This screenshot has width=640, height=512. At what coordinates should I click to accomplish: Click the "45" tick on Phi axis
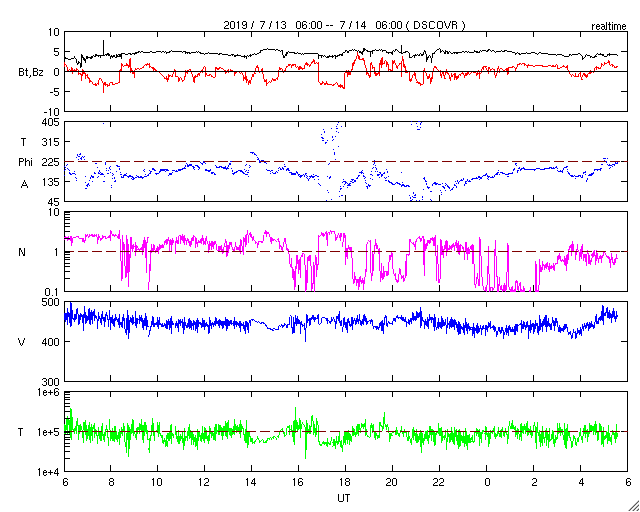tap(53, 202)
